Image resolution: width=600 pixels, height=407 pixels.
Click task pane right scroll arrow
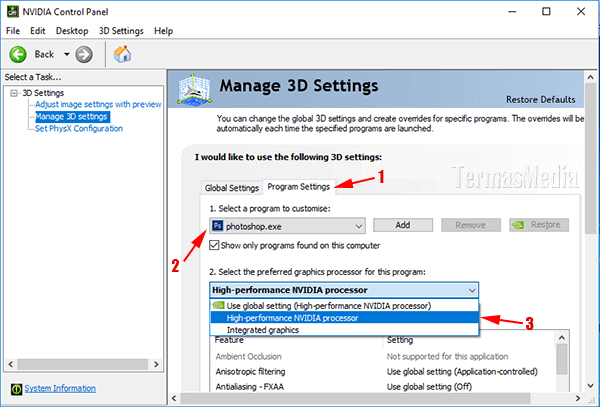pos(156,364)
